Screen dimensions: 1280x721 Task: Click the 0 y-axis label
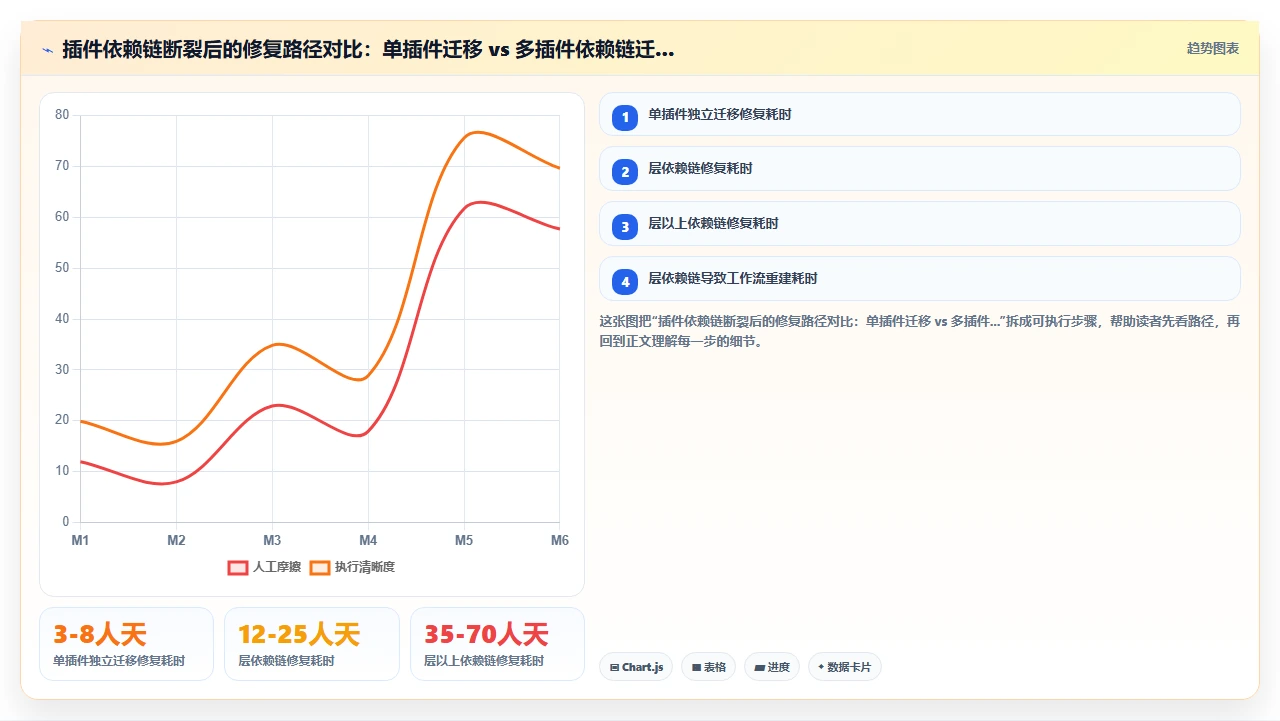click(66, 522)
